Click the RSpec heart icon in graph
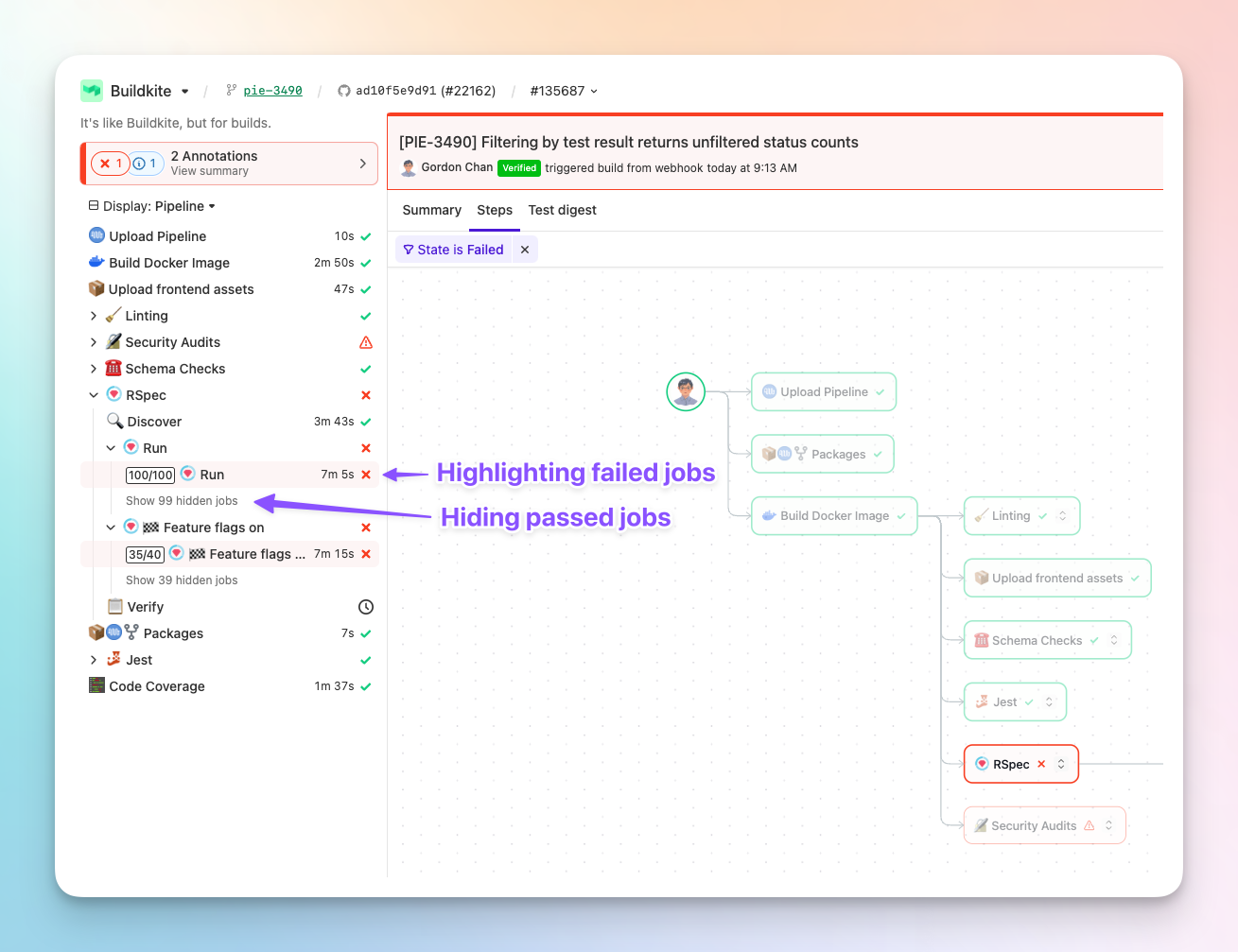 (982, 764)
